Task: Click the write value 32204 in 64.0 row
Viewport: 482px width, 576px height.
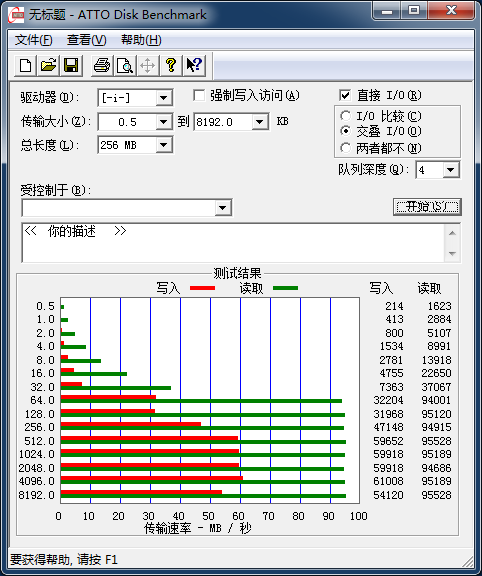Action: pyautogui.click(x=388, y=400)
